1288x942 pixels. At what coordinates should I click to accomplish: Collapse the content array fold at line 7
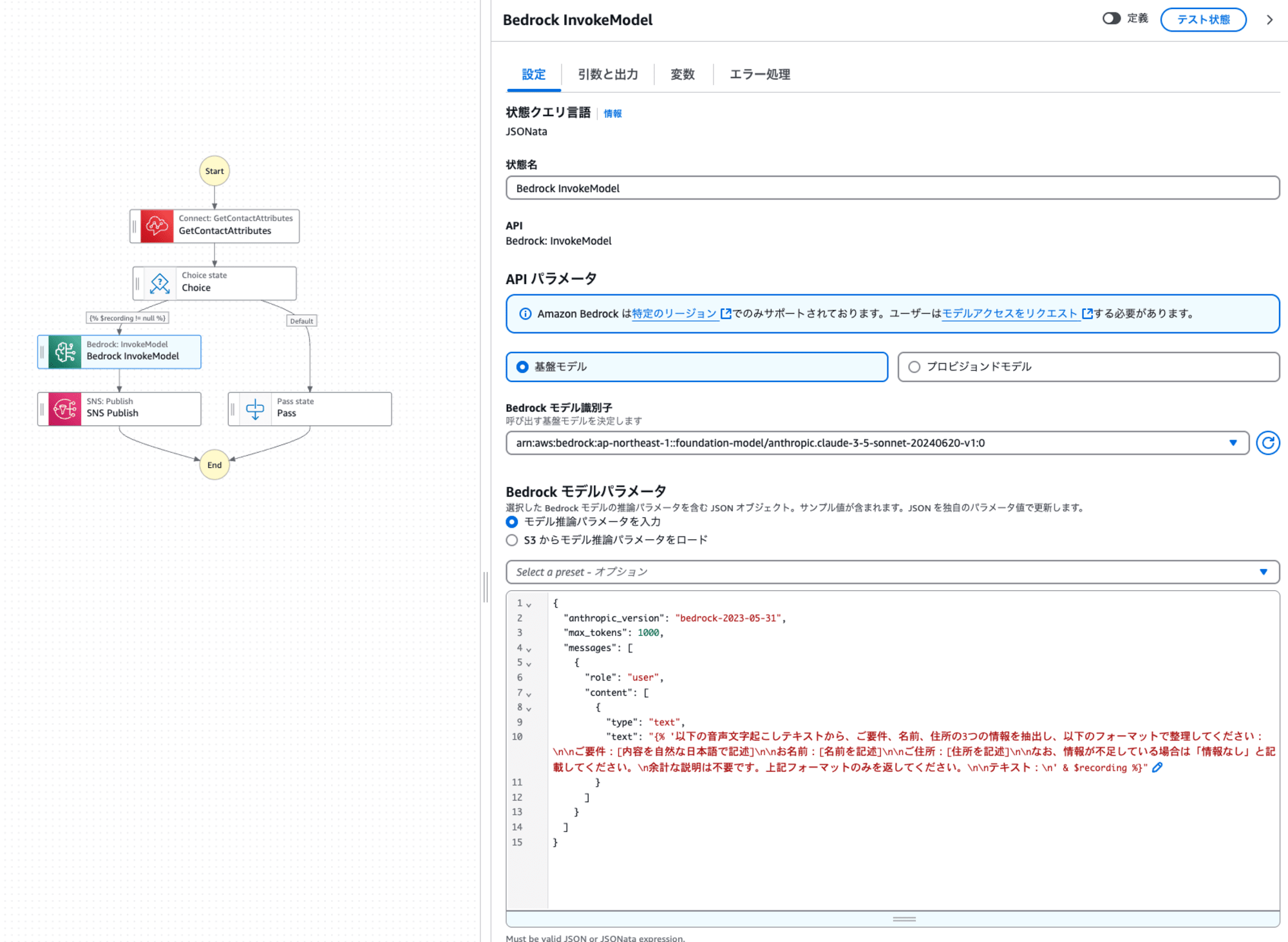click(x=529, y=695)
